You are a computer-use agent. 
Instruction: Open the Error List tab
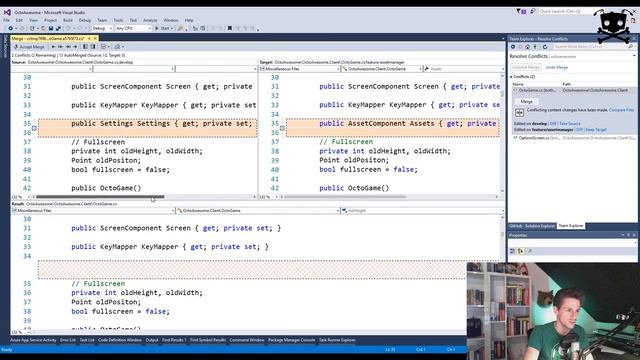(68, 340)
